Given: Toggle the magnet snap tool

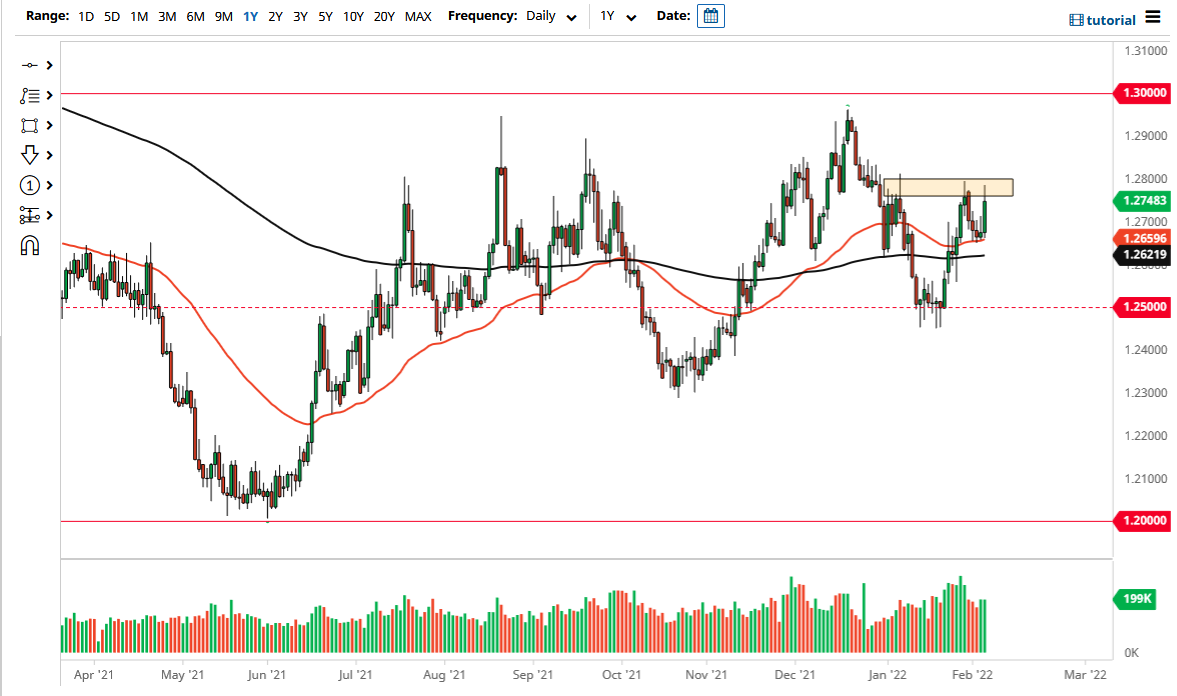Looking at the screenshot, I should 31,244.
